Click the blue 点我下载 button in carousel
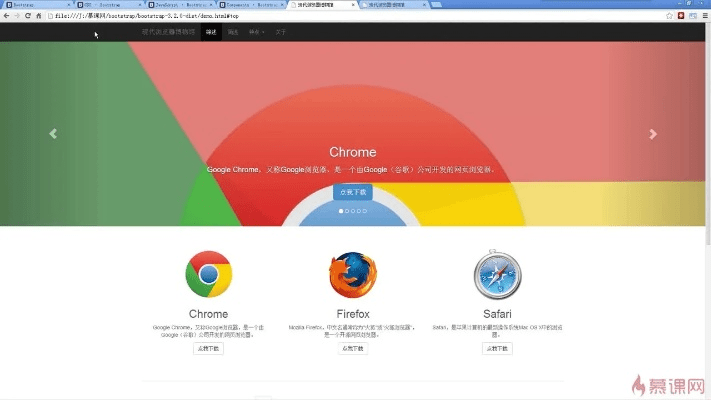 tap(352, 192)
